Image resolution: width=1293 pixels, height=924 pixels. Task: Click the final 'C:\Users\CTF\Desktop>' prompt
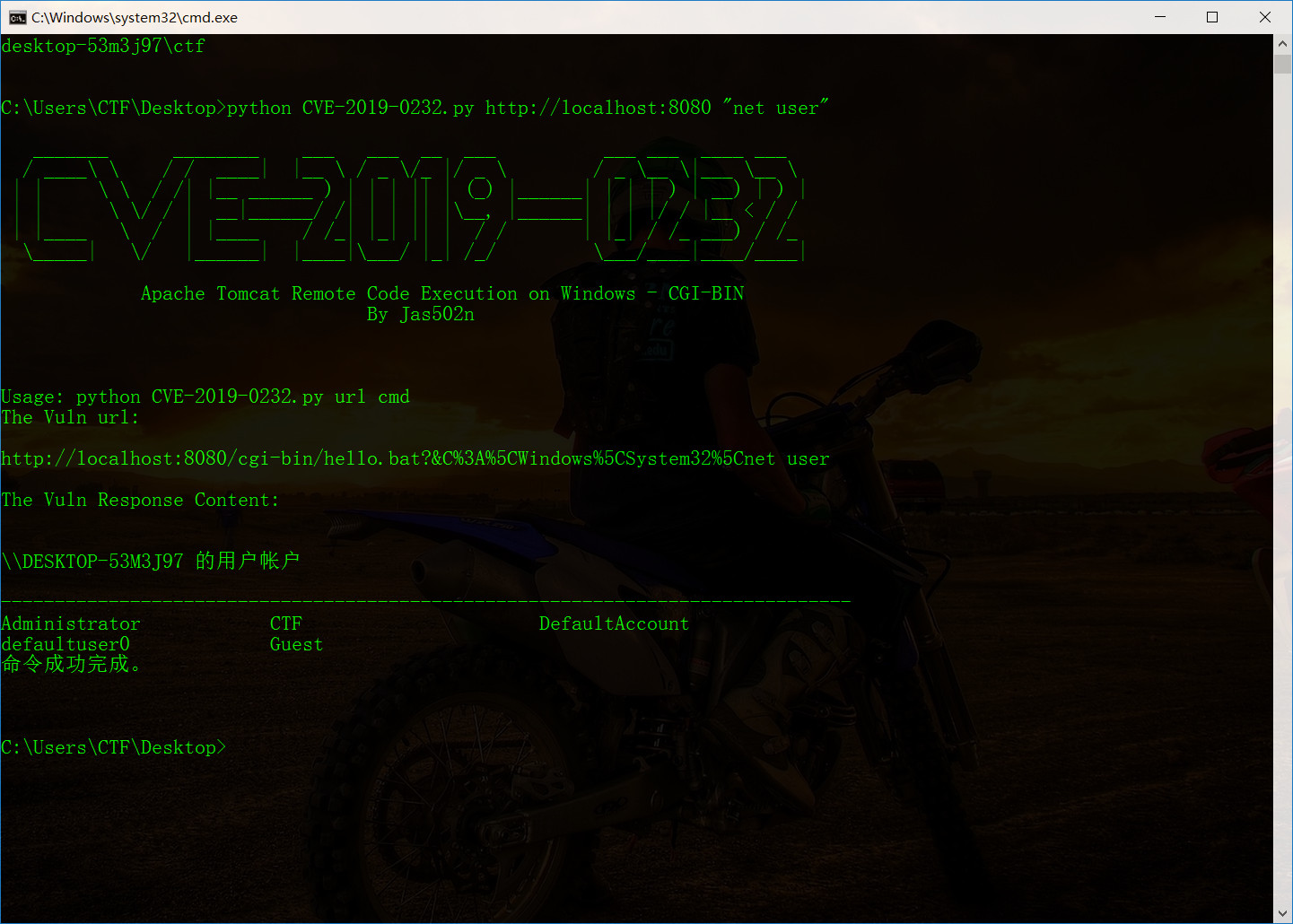coord(114,747)
